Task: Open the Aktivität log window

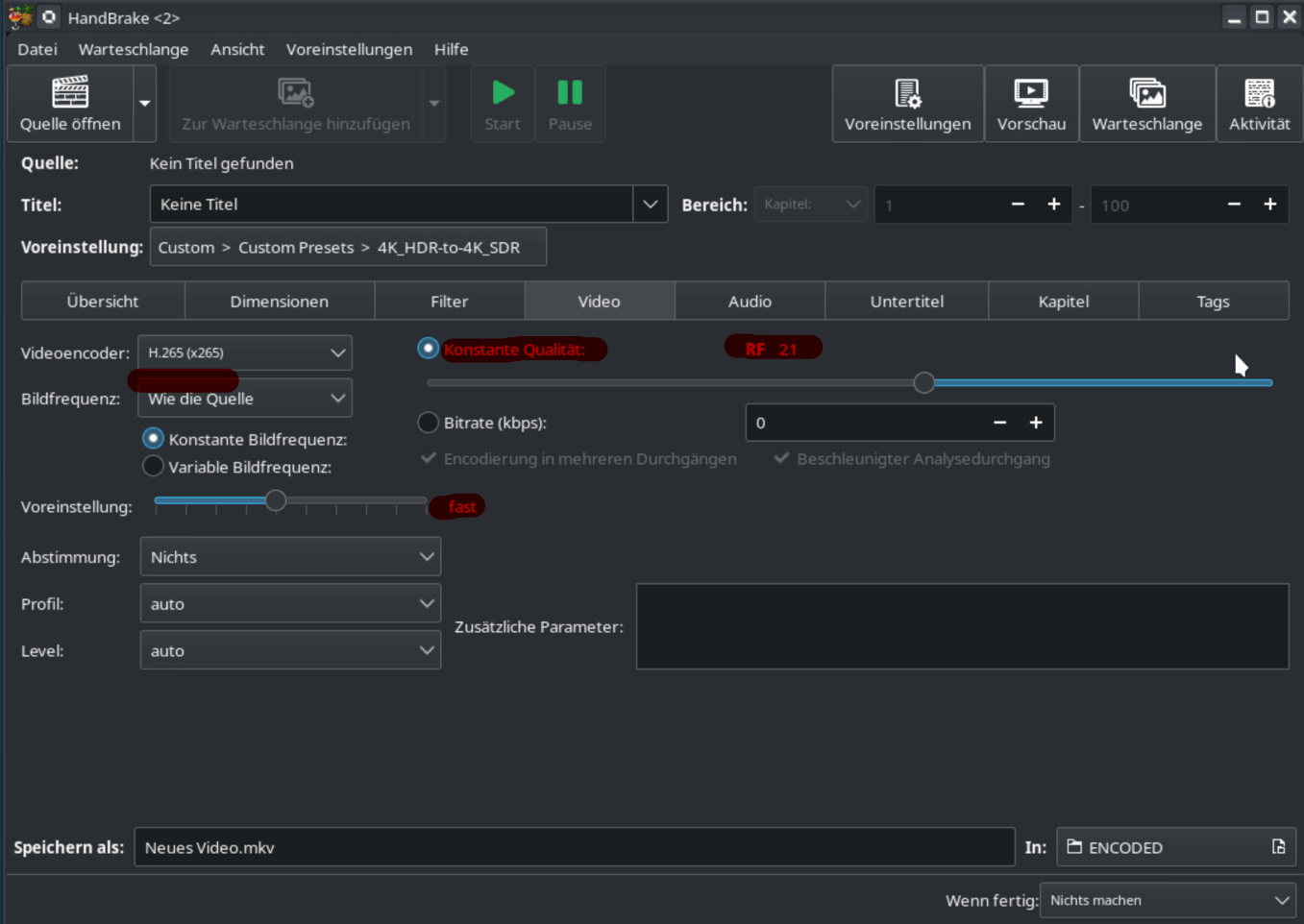Action: click(1260, 104)
